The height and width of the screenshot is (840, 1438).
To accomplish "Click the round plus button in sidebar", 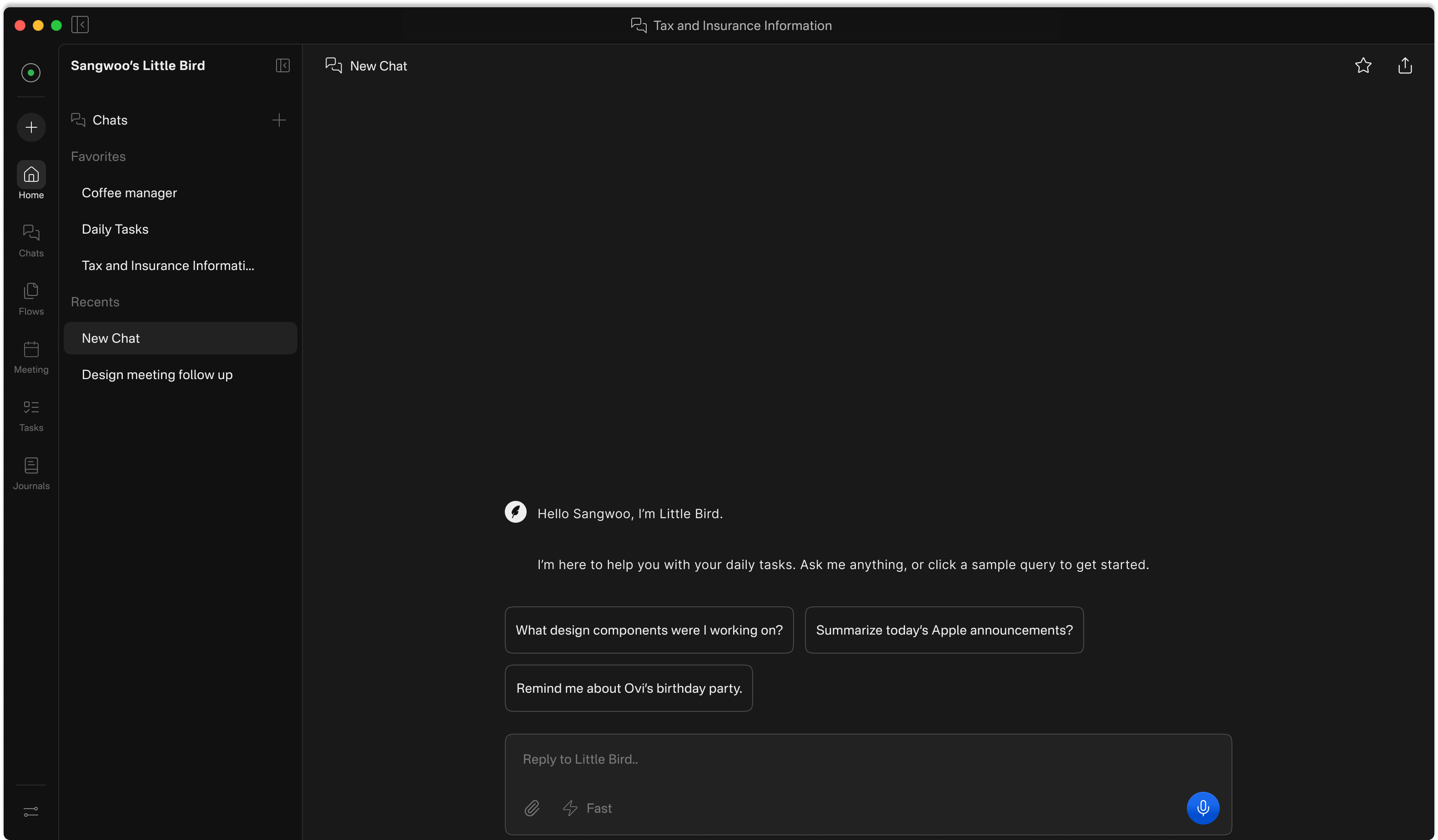I will tap(31, 127).
